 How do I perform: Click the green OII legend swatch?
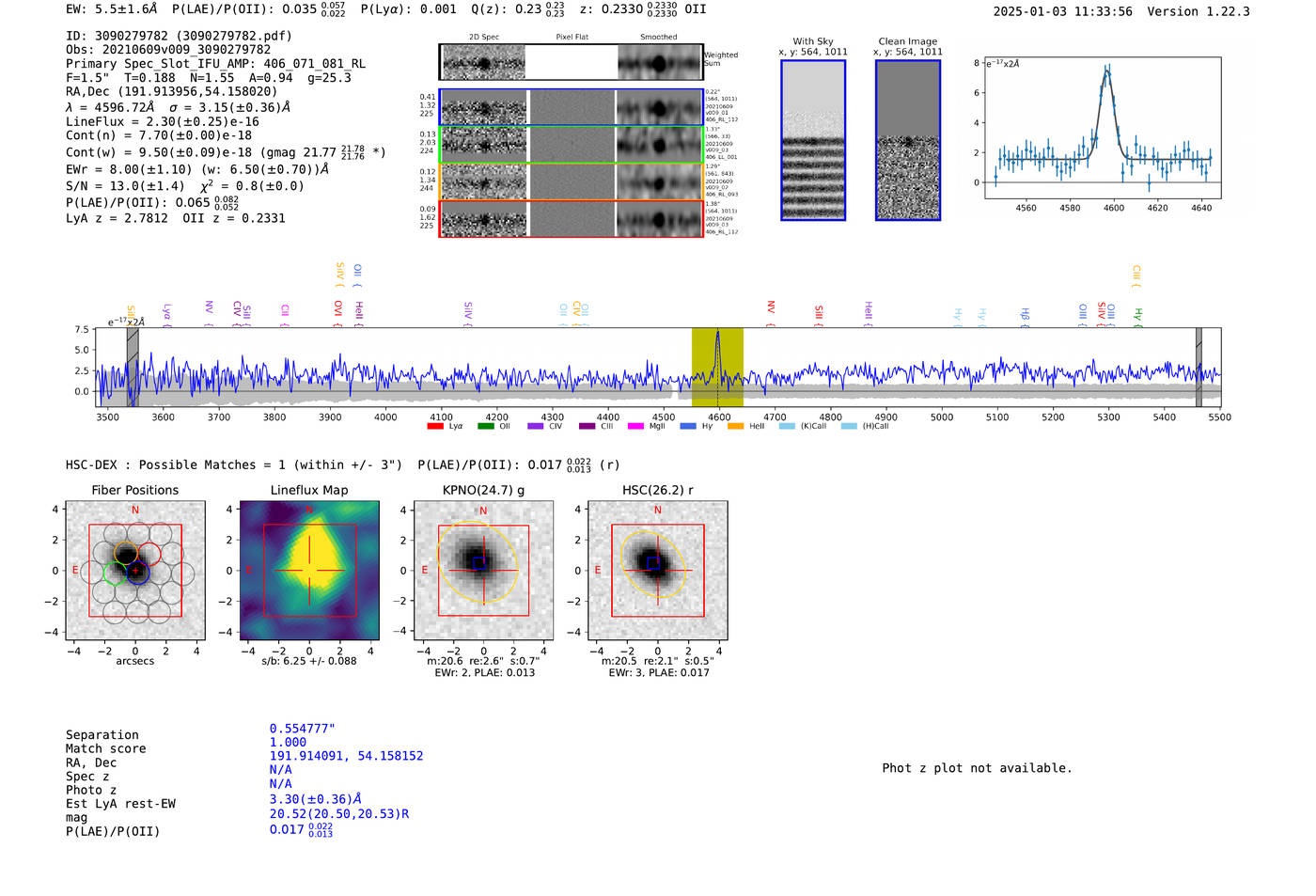(x=485, y=427)
